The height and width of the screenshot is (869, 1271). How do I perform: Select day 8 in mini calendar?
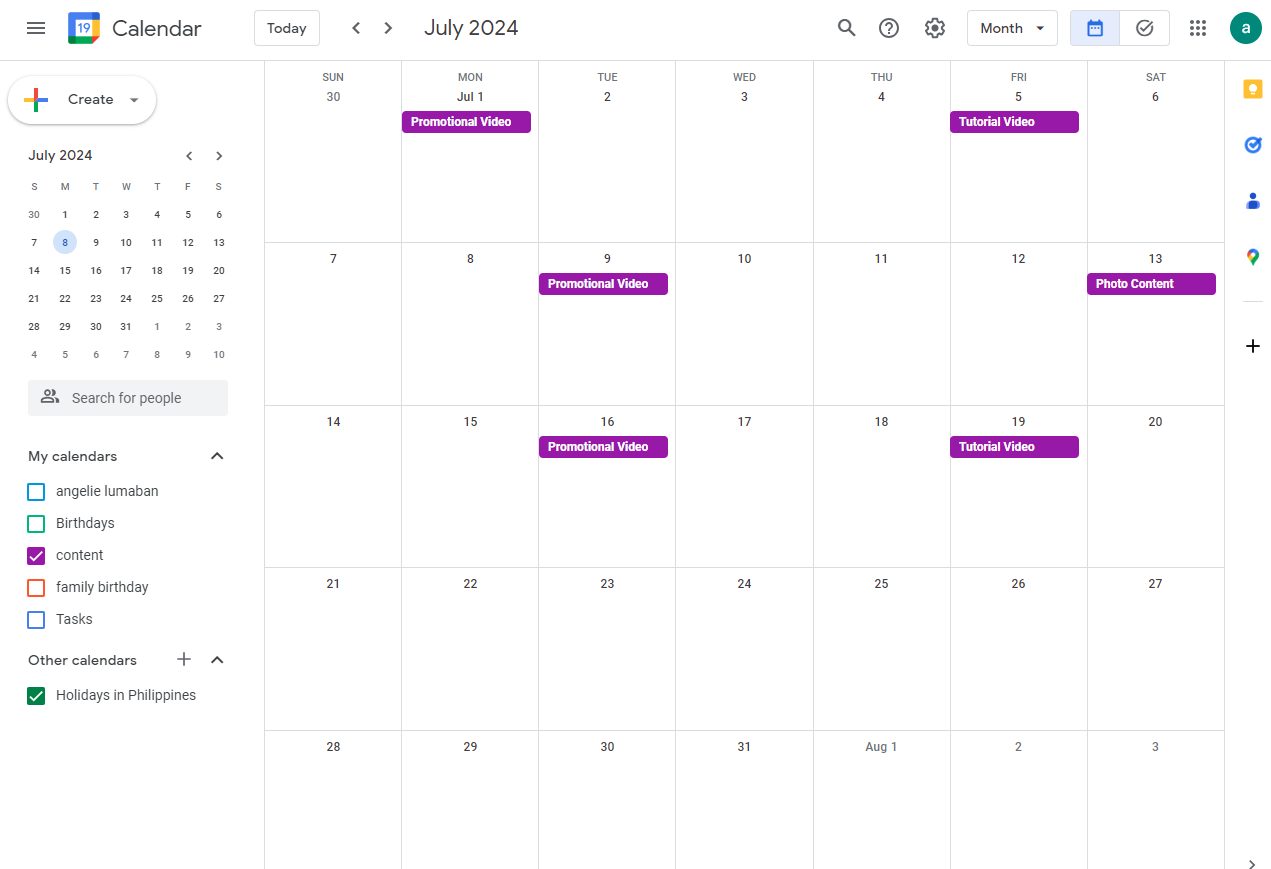click(x=65, y=242)
